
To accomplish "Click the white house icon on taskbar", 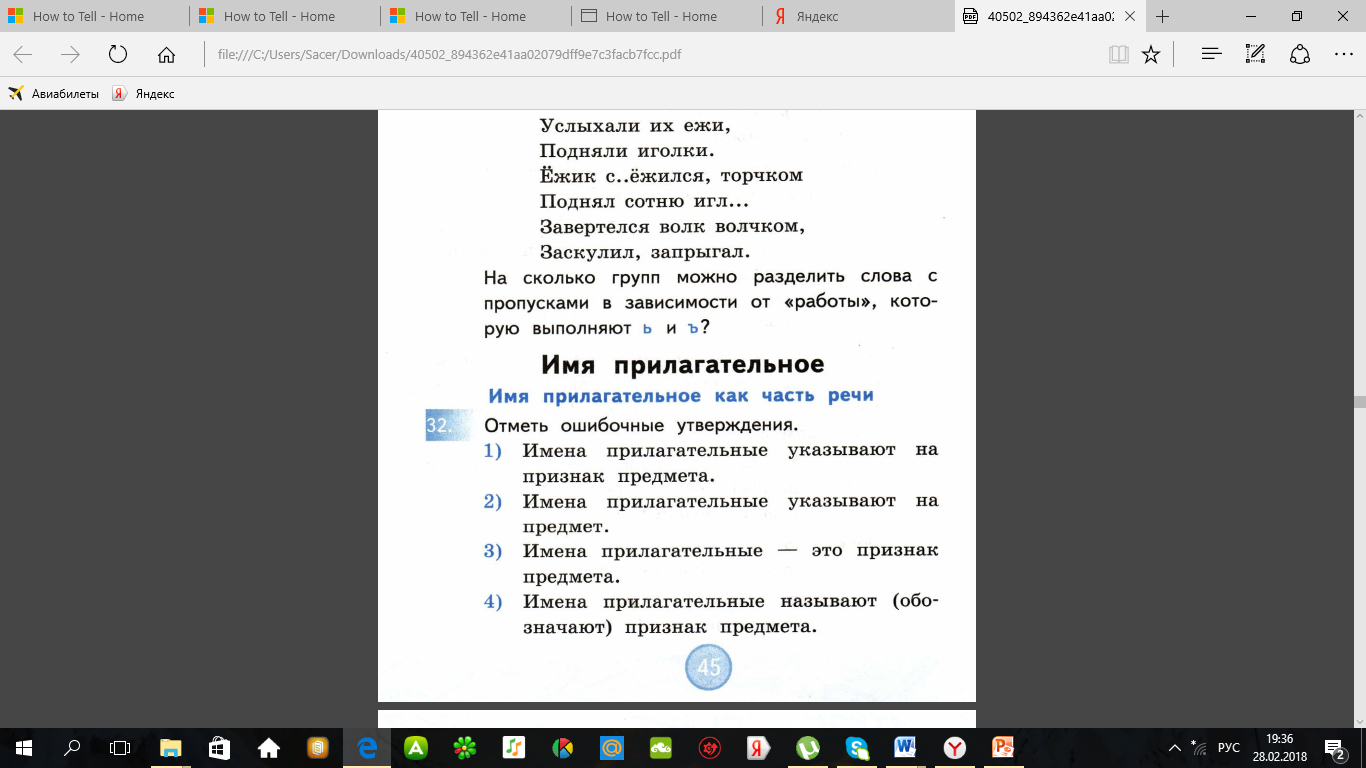I will pyautogui.click(x=268, y=747).
